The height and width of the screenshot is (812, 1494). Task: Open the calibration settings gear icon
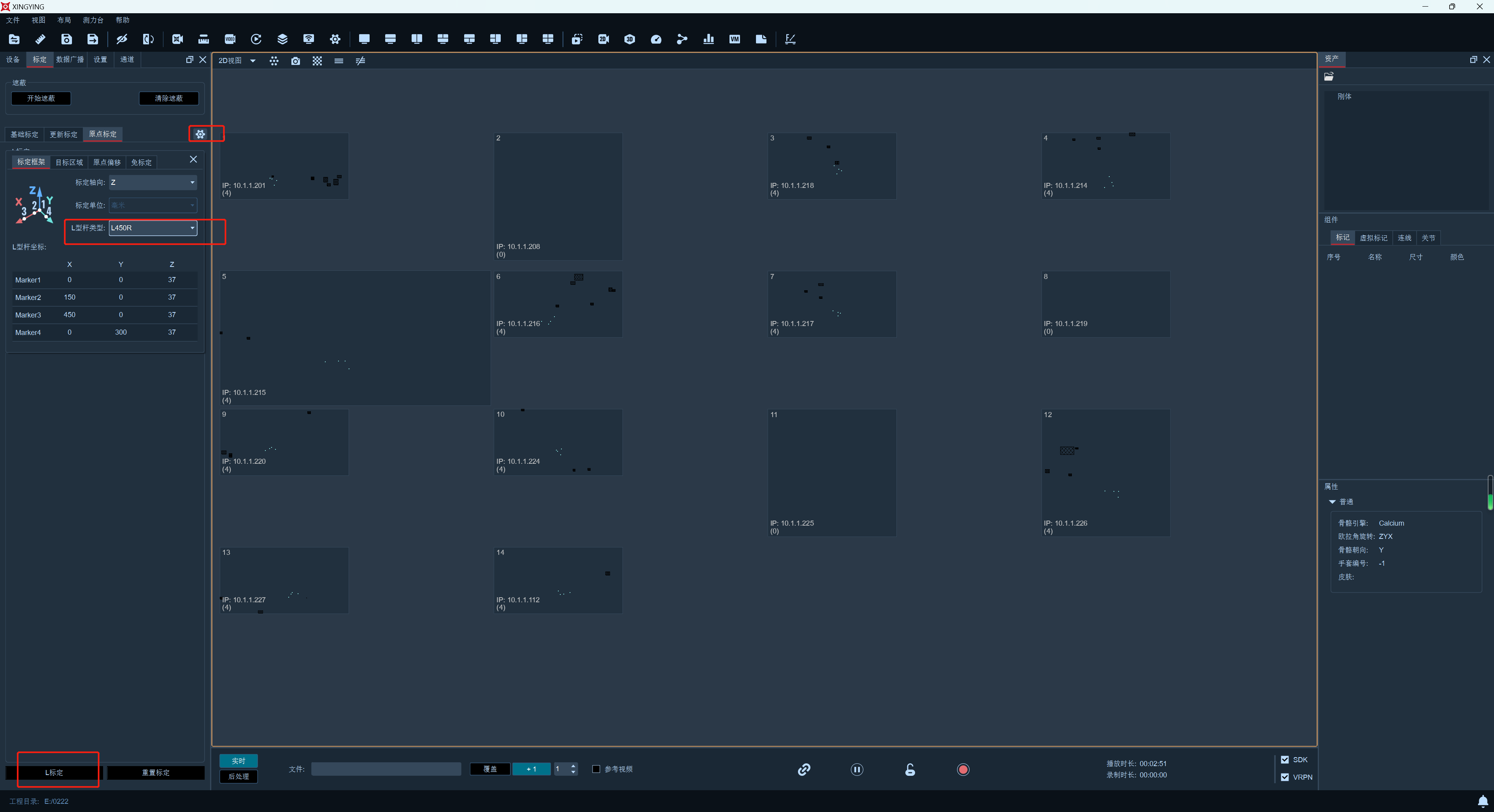[x=200, y=134]
